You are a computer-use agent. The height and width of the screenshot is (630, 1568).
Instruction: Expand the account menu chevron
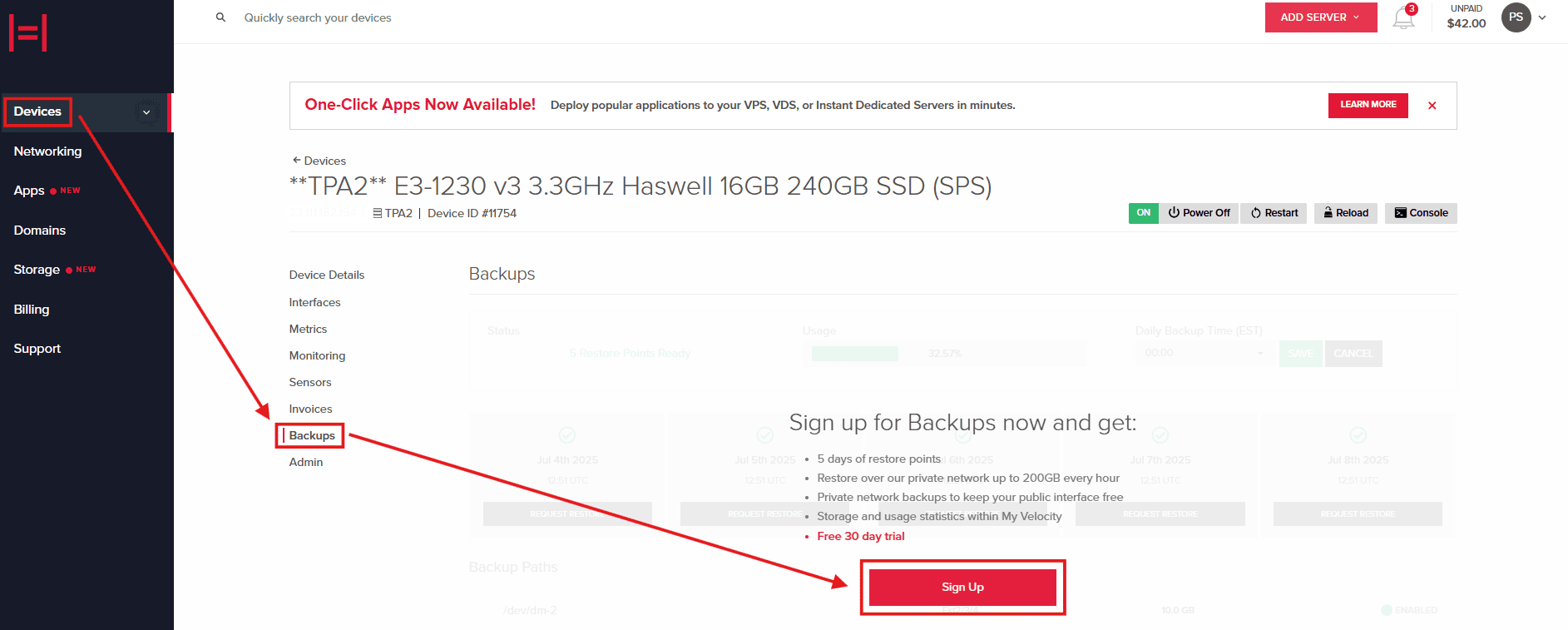tap(1542, 17)
